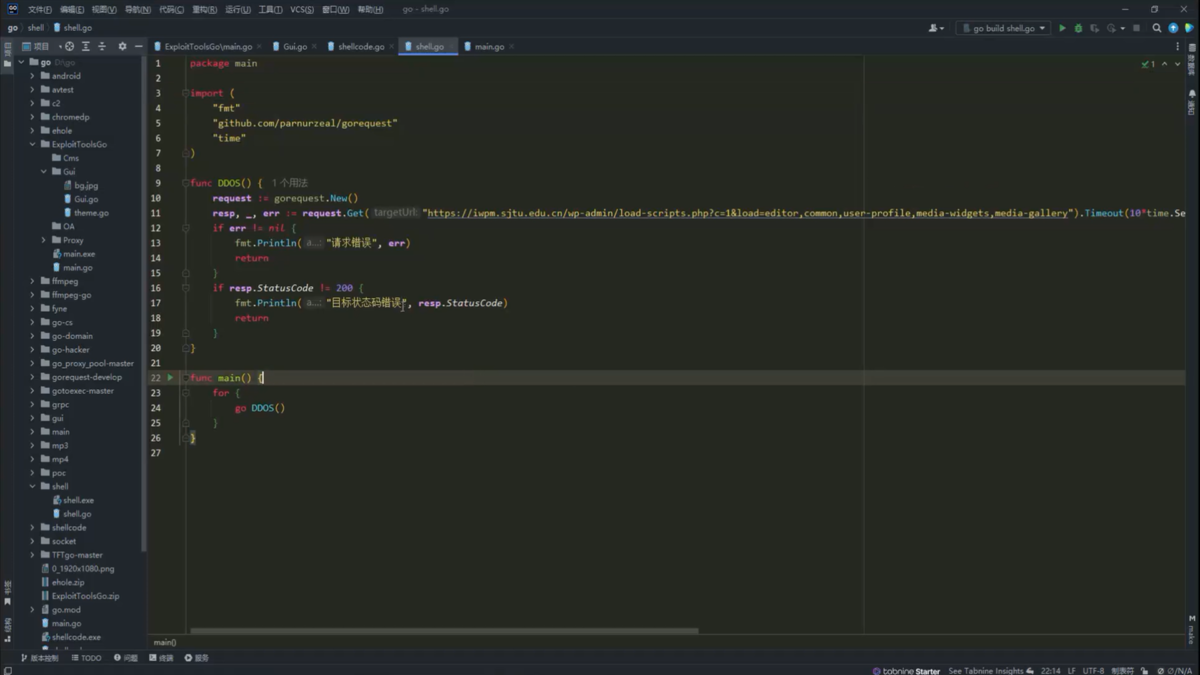Screen dimensions: 1200x675
Task: Click tabnine Starter in status bar
Action: click(x=906, y=671)
